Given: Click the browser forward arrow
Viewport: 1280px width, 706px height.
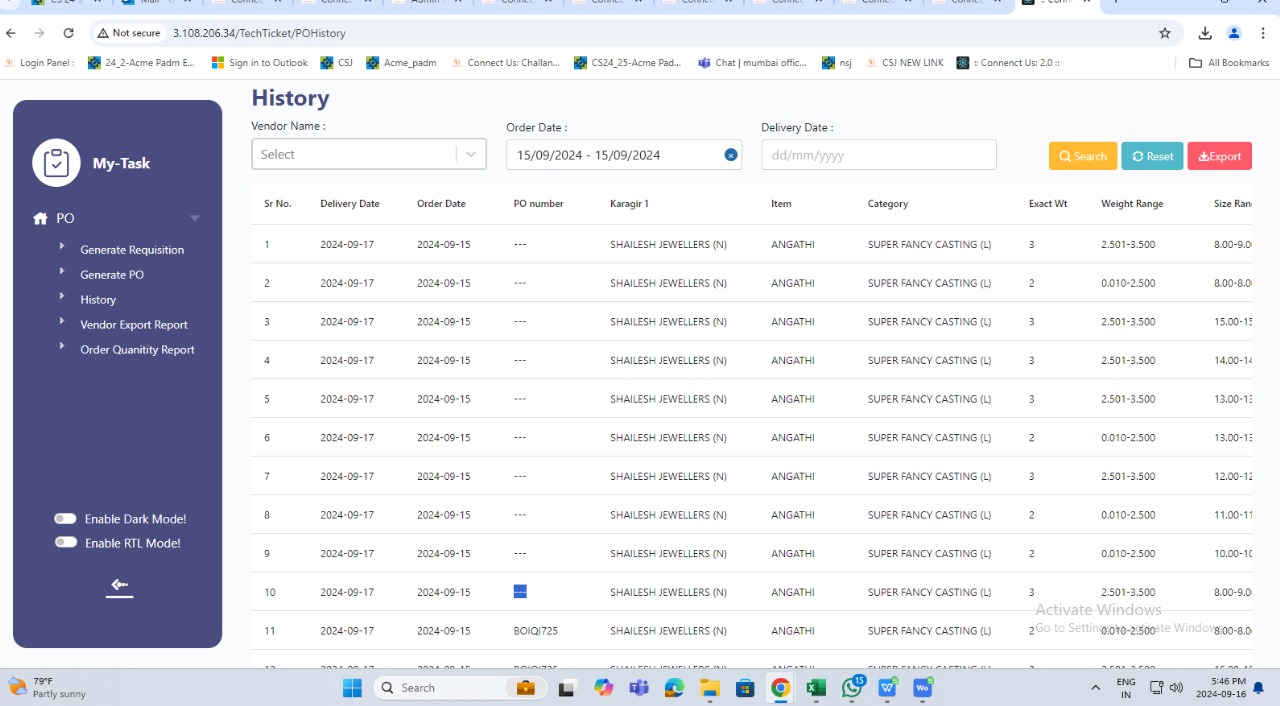Looking at the screenshot, I should tap(40, 33).
